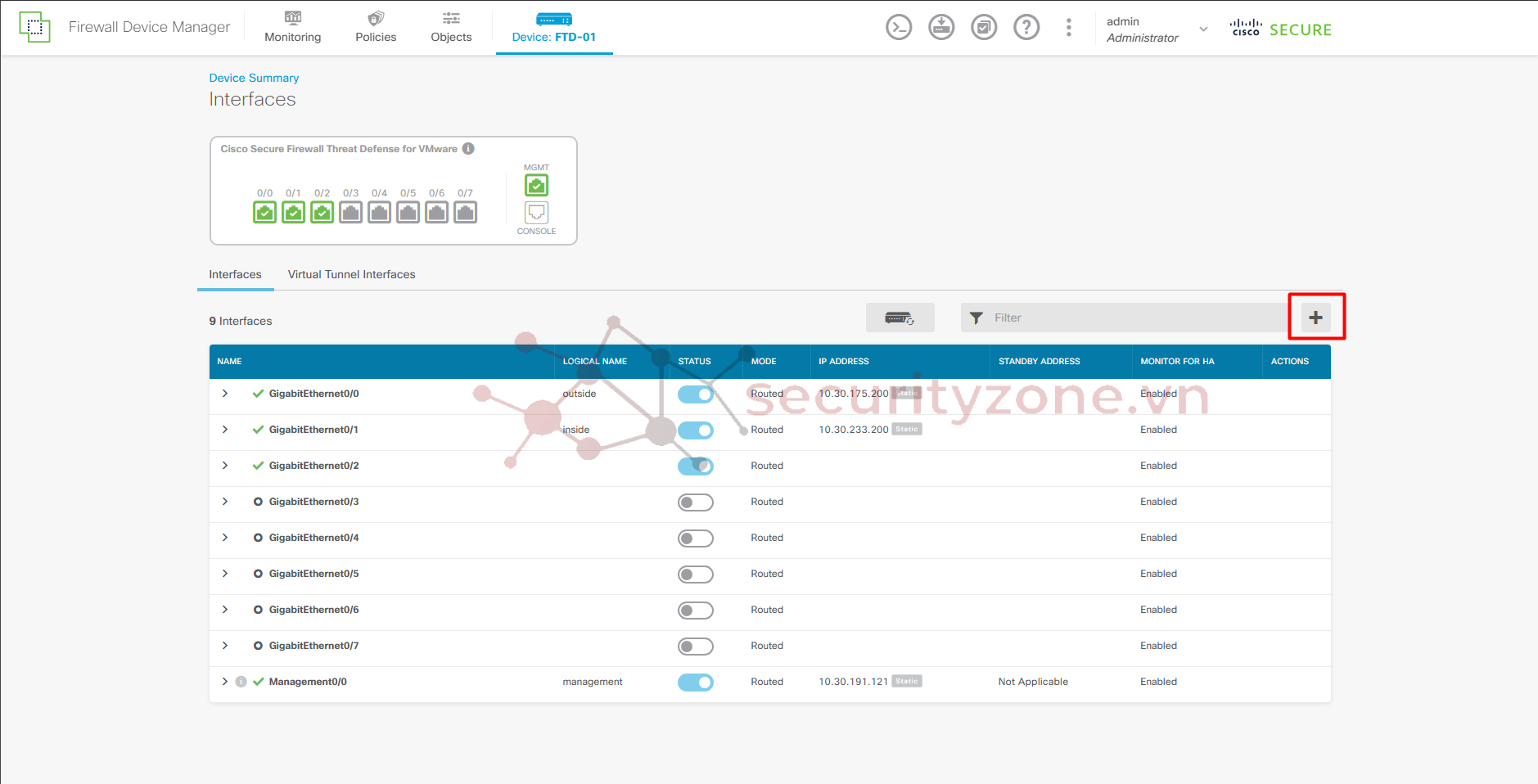Enable the GigabitEthernet0/3 status toggle
Screen dimensions: 1538x784
click(695, 502)
